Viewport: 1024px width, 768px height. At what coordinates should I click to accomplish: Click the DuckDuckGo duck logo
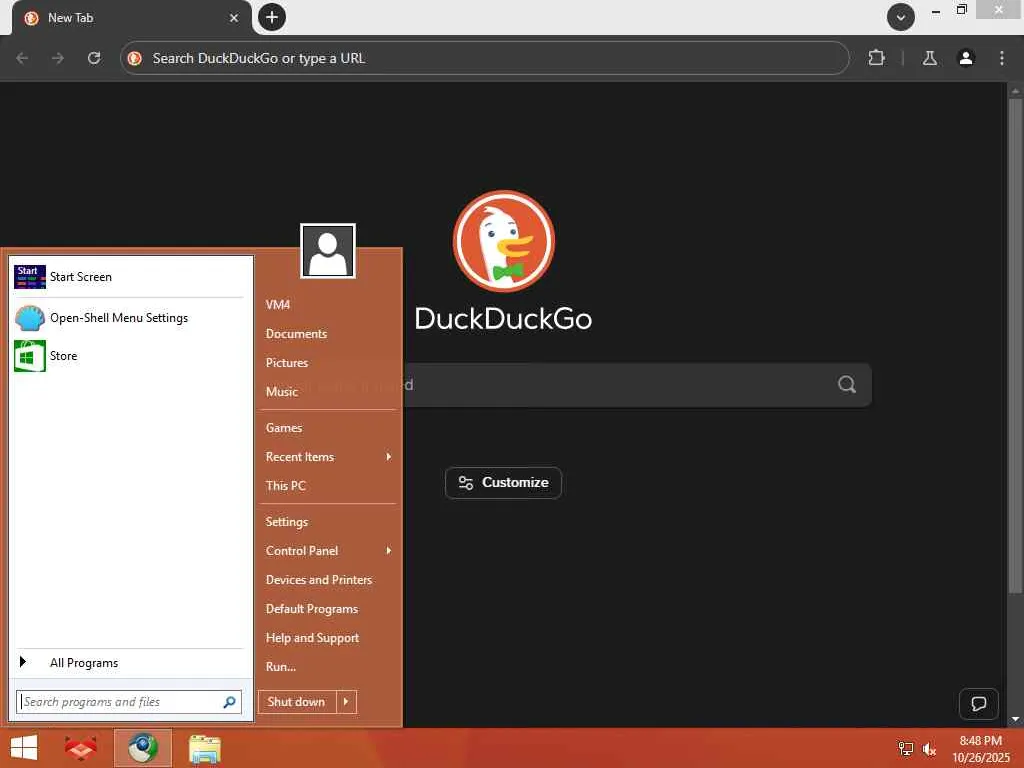coord(504,242)
